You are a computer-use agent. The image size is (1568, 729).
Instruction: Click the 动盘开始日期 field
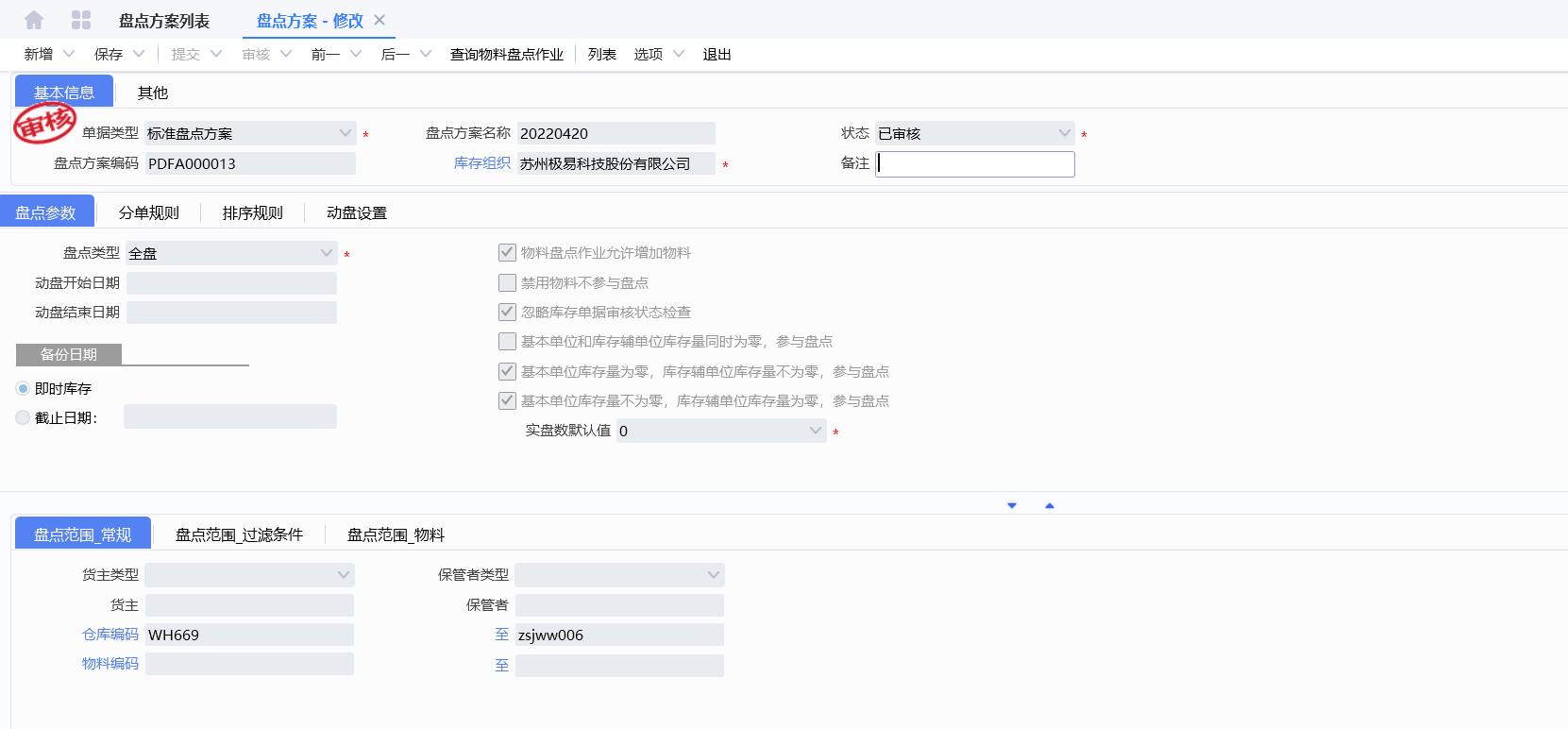[x=231, y=282]
